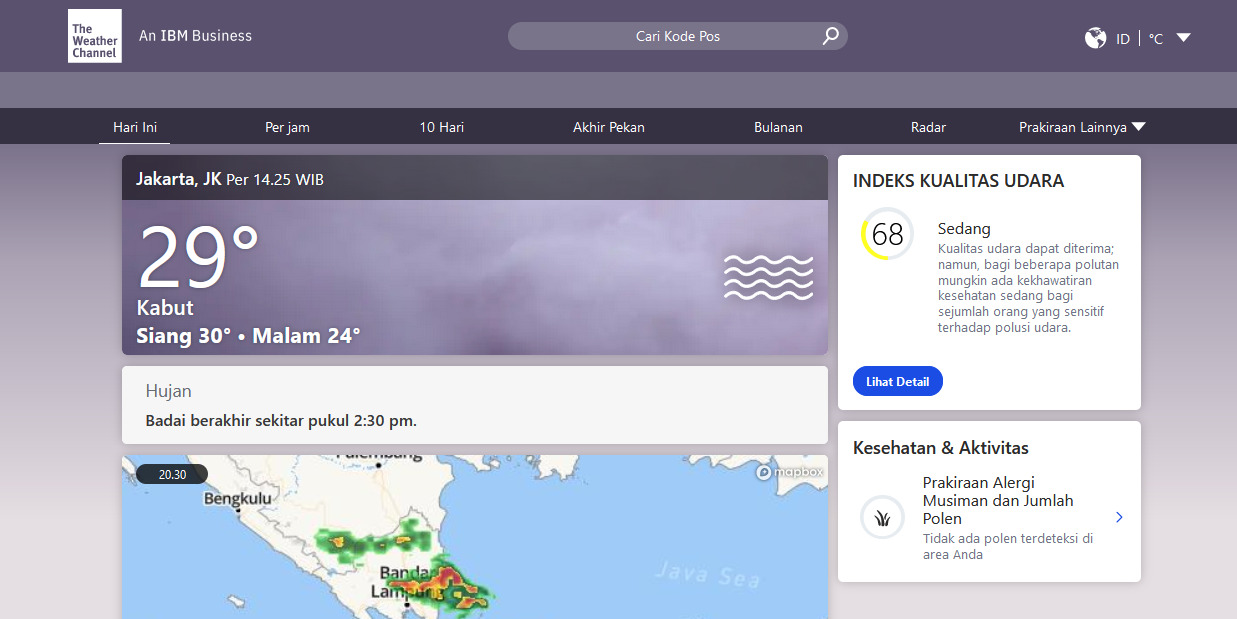
Task: Switch to the Per jam tab
Action: point(287,127)
